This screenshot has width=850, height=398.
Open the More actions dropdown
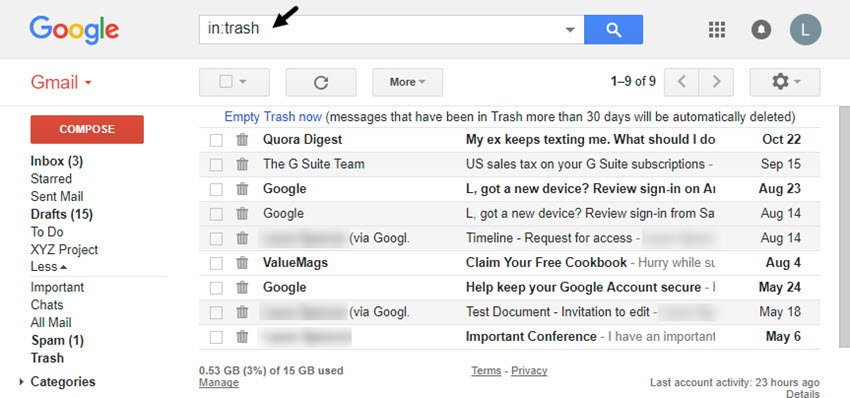408,82
